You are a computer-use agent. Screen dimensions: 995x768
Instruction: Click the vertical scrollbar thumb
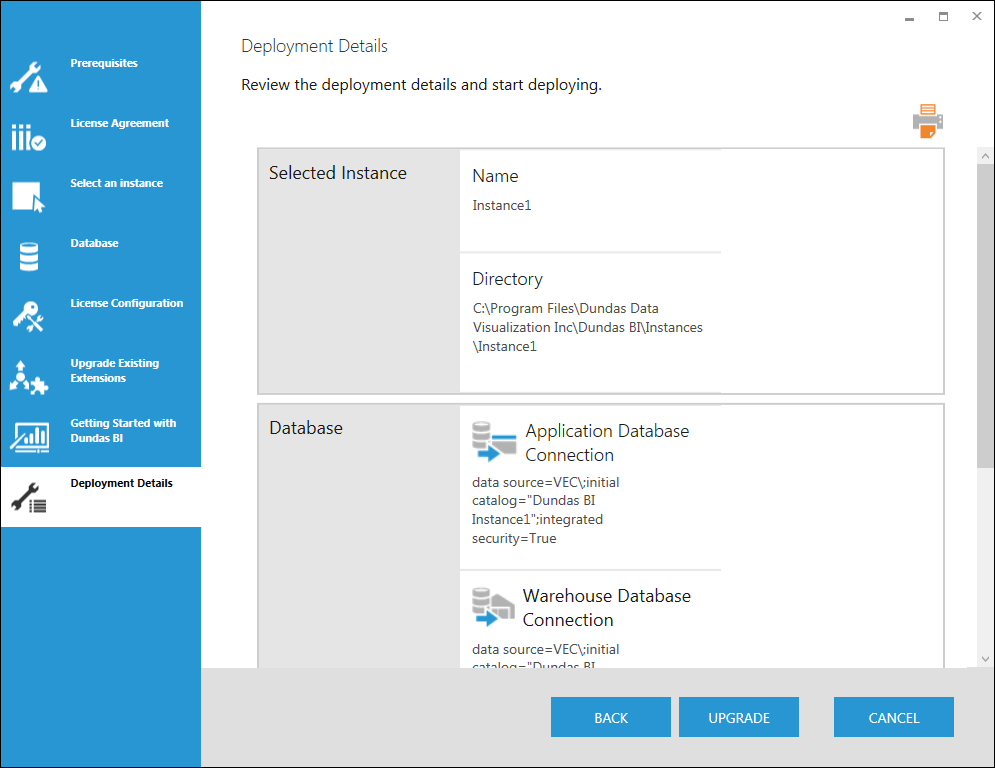coord(985,316)
